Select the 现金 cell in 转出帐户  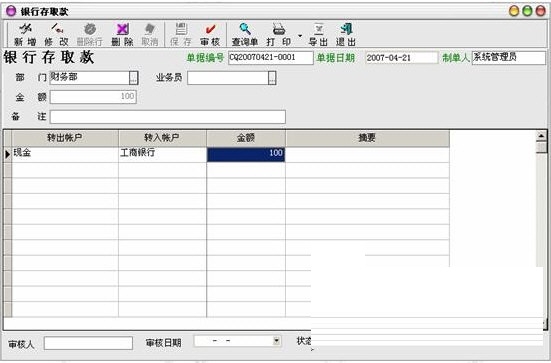pos(65,154)
